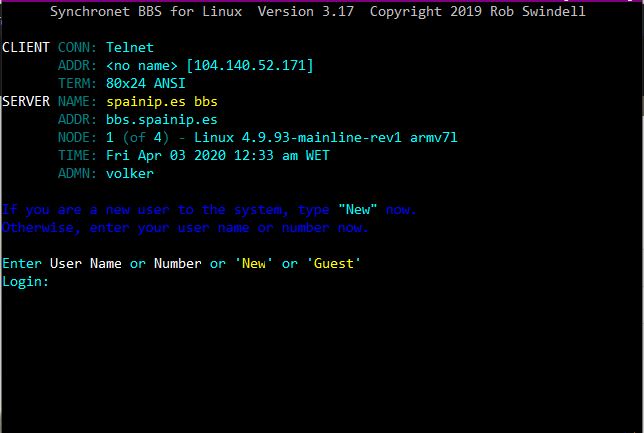The image size is (644, 433).
Task: Click the 'Synchronet BBS for Linux' header text
Action: point(146,11)
